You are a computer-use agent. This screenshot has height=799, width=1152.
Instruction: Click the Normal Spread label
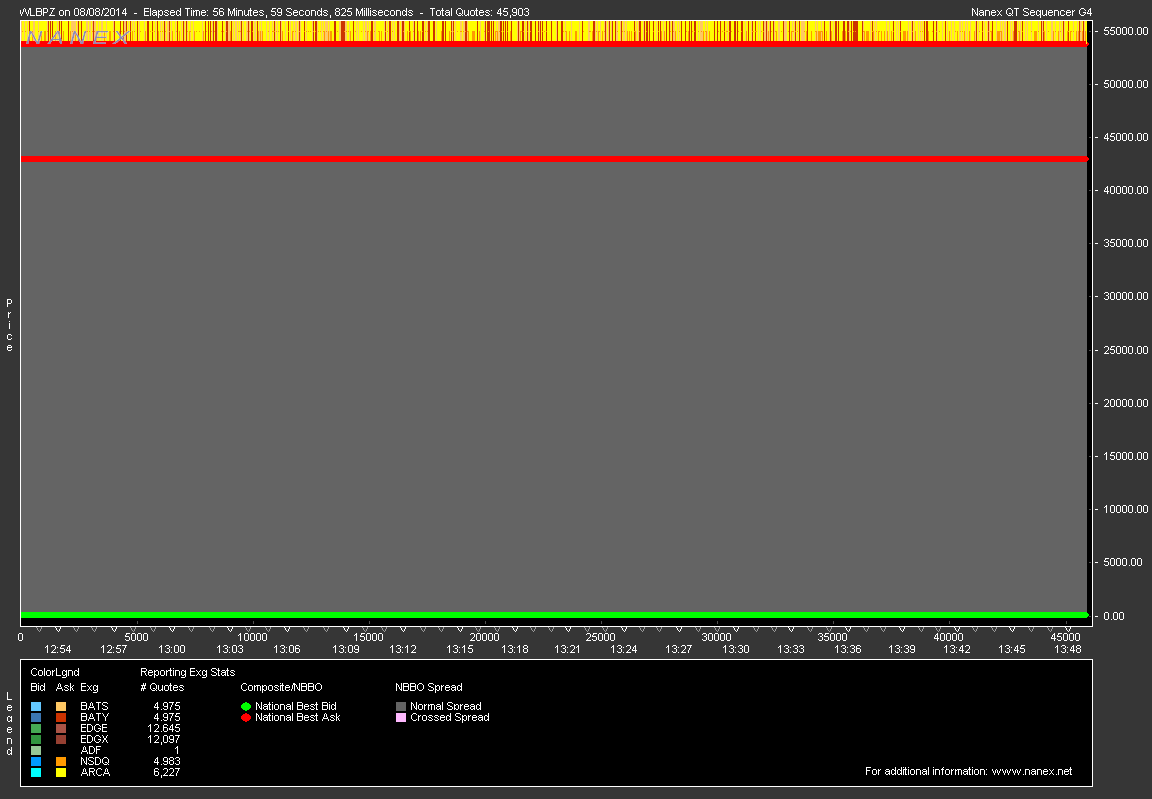tap(445, 706)
